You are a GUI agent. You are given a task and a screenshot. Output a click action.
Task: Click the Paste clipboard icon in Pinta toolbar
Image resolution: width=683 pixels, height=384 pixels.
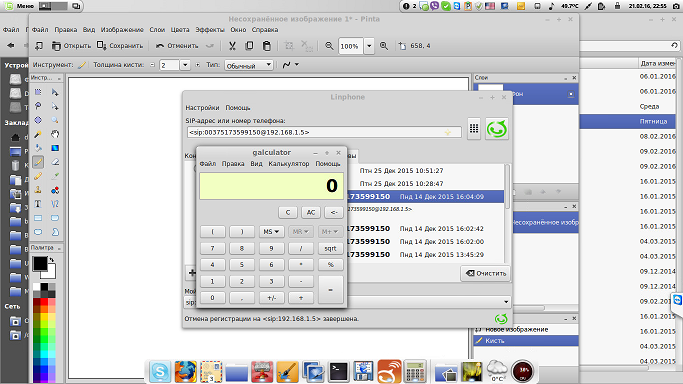pos(267,46)
